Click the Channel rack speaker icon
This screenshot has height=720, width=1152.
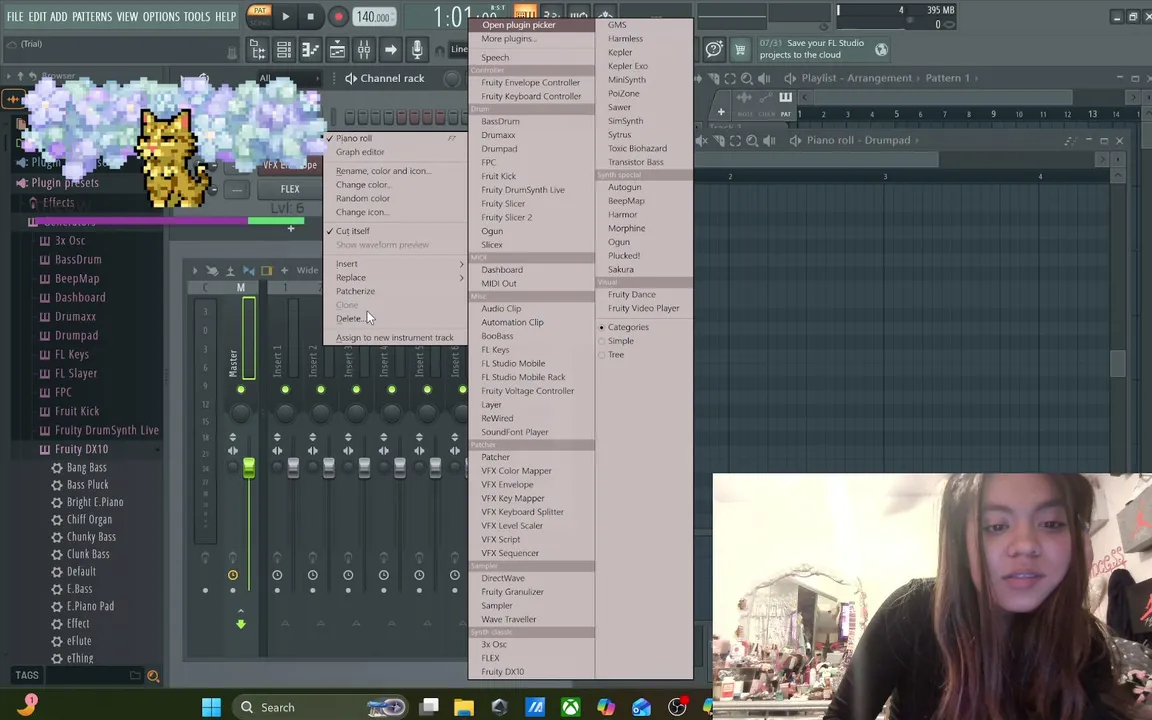[x=351, y=79]
